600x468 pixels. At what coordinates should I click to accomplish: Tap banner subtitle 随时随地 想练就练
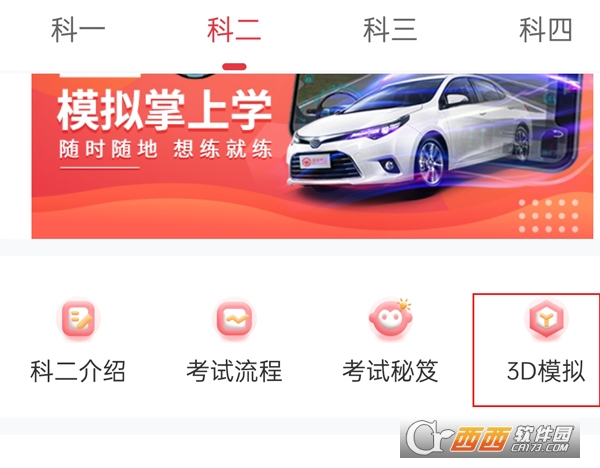[165, 149]
